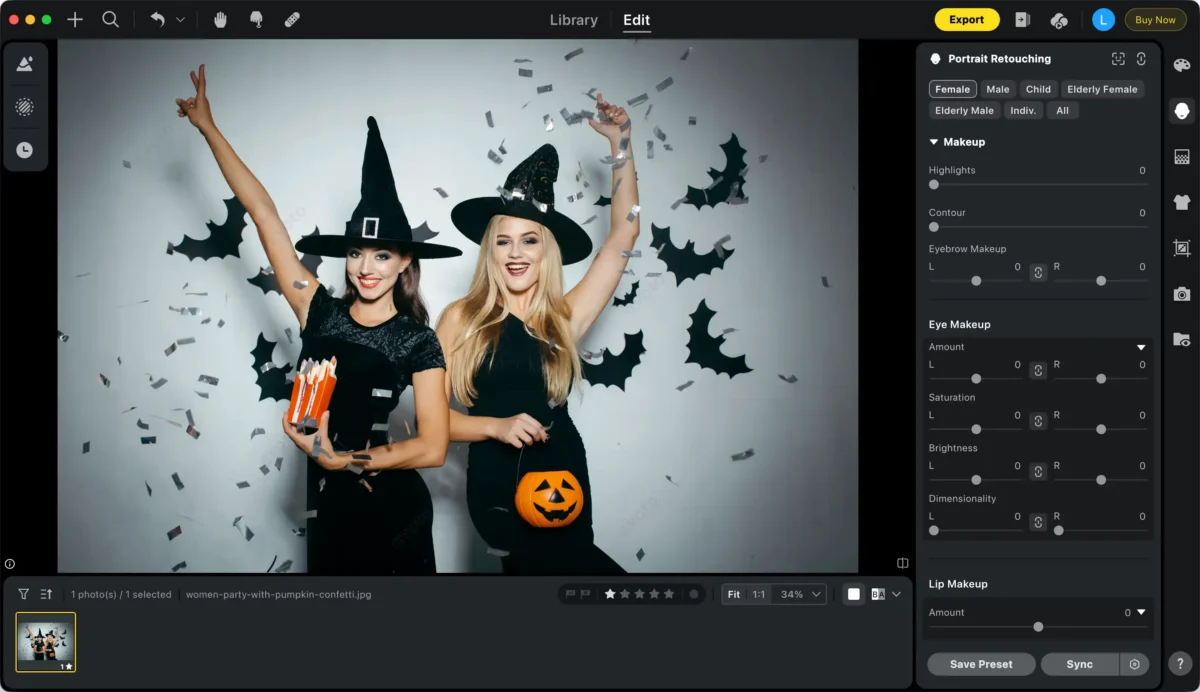The height and width of the screenshot is (692, 1200).
Task: Toggle Brightness left-right link
Action: click(x=1038, y=471)
